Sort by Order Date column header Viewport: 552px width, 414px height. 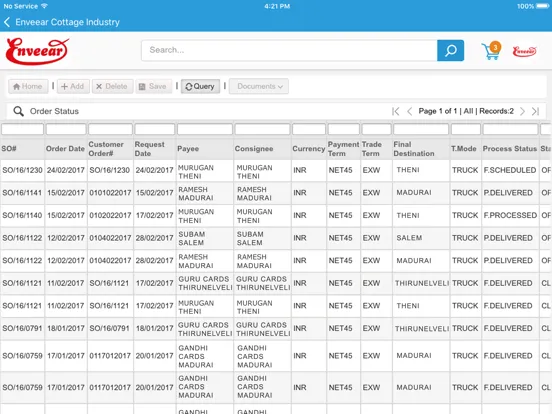tap(65, 149)
